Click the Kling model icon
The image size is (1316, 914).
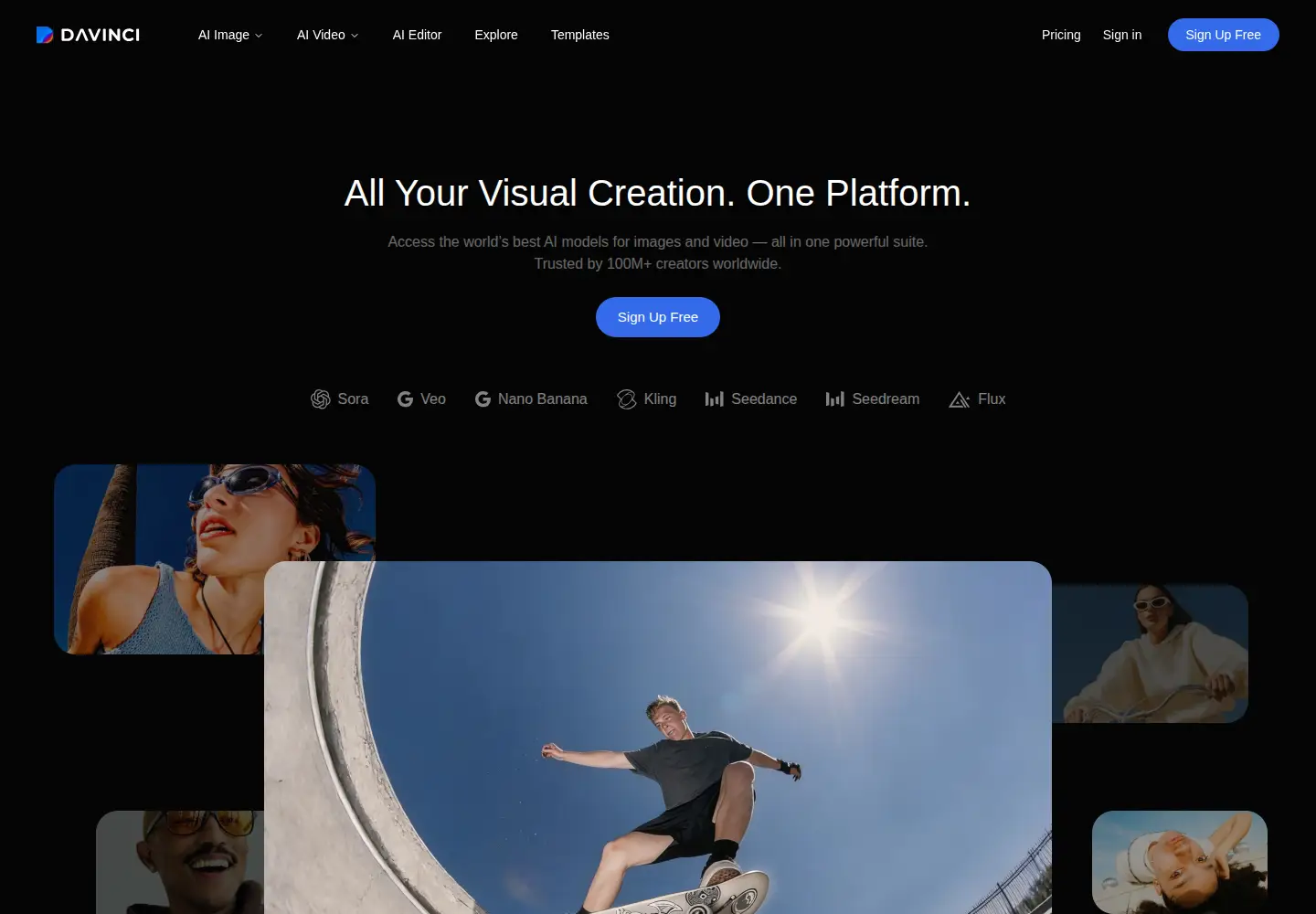pyautogui.click(x=627, y=399)
